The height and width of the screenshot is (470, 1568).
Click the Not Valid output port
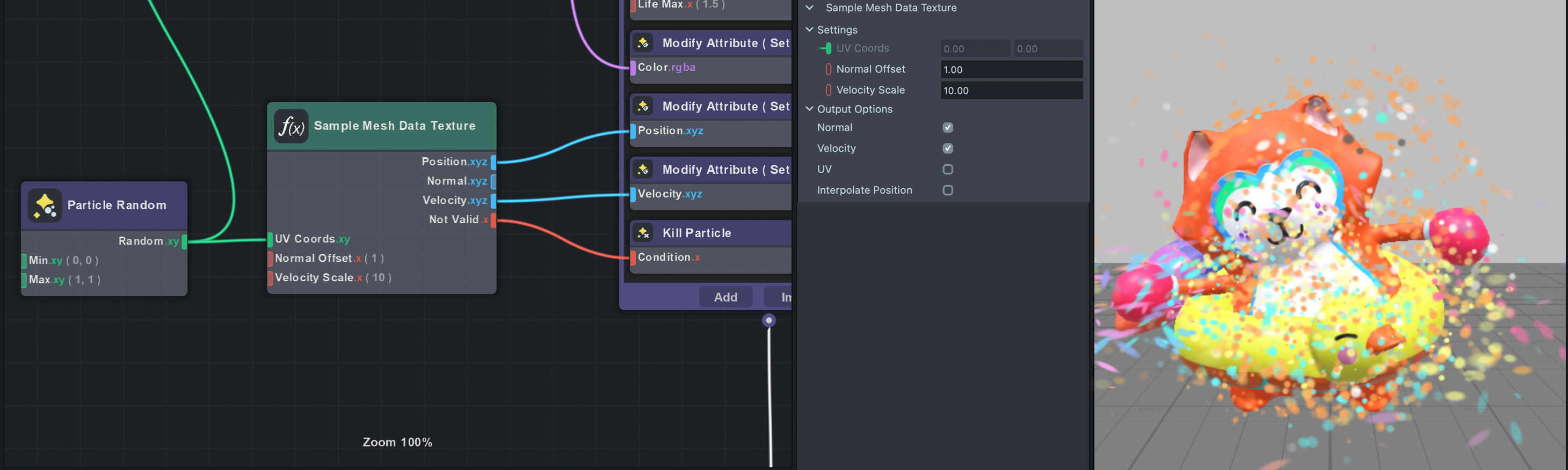493,220
